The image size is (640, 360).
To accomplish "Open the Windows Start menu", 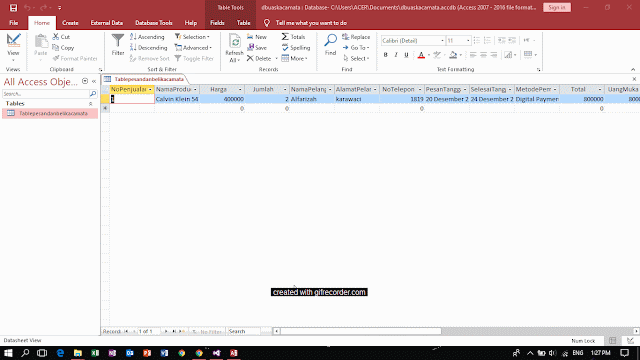I will pyautogui.click(x=8, y=353).
